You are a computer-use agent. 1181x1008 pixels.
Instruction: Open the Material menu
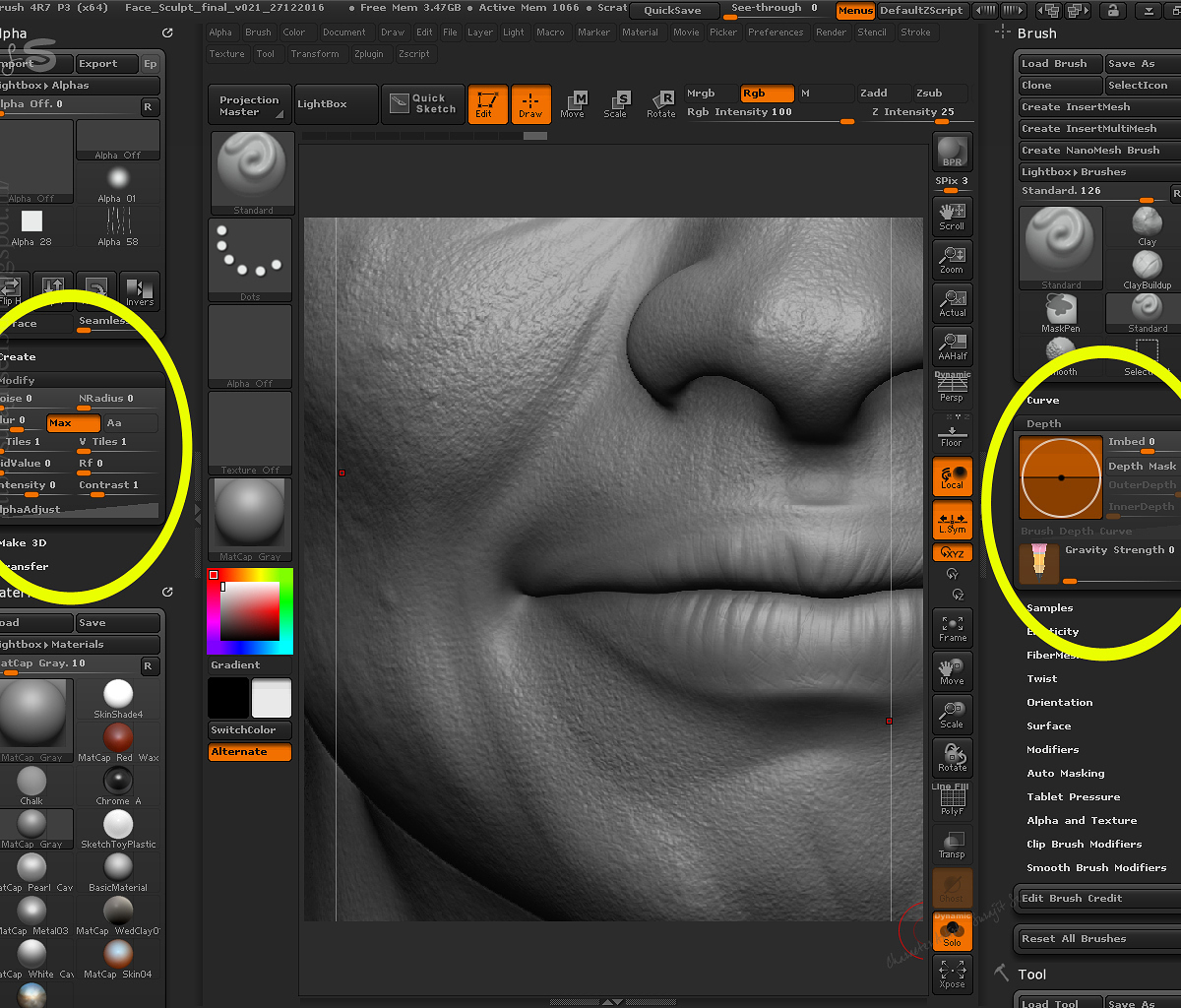click(x=640, y=32)
